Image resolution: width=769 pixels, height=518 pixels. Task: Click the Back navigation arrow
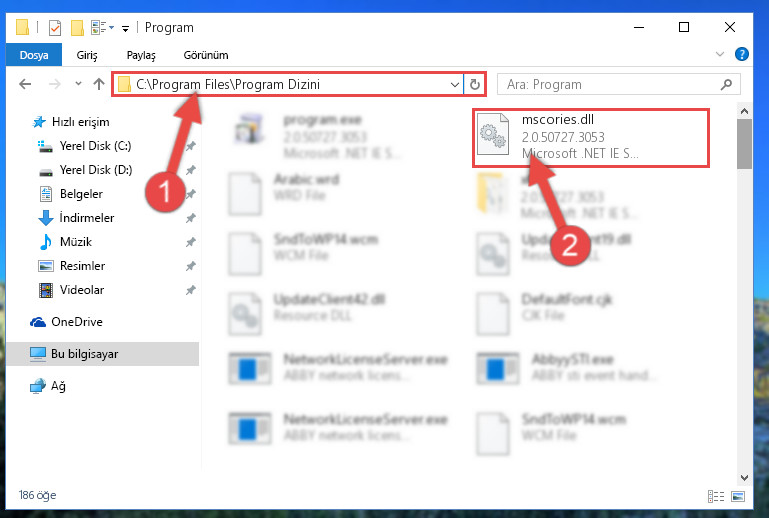point(25,84)
